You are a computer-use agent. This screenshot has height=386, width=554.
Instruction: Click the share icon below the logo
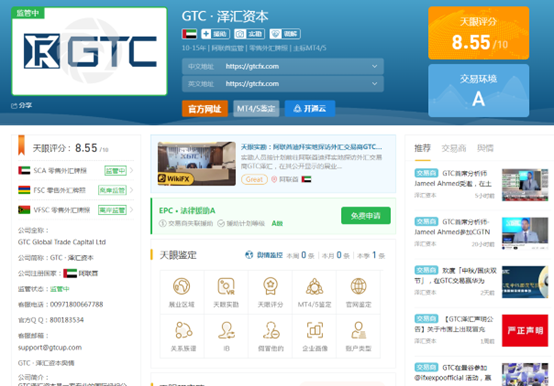pos(14,106)
